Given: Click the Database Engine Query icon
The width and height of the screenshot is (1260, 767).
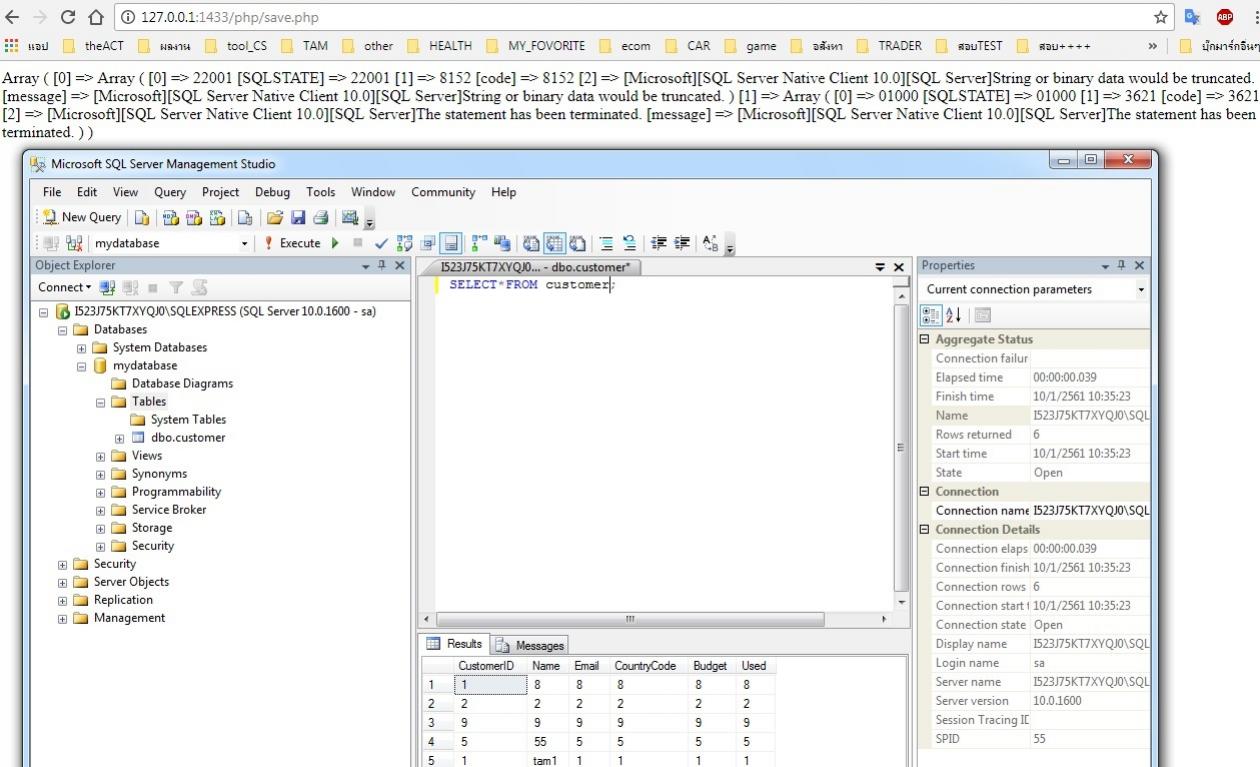Looking at the screenshot, I should click(142, 217).
